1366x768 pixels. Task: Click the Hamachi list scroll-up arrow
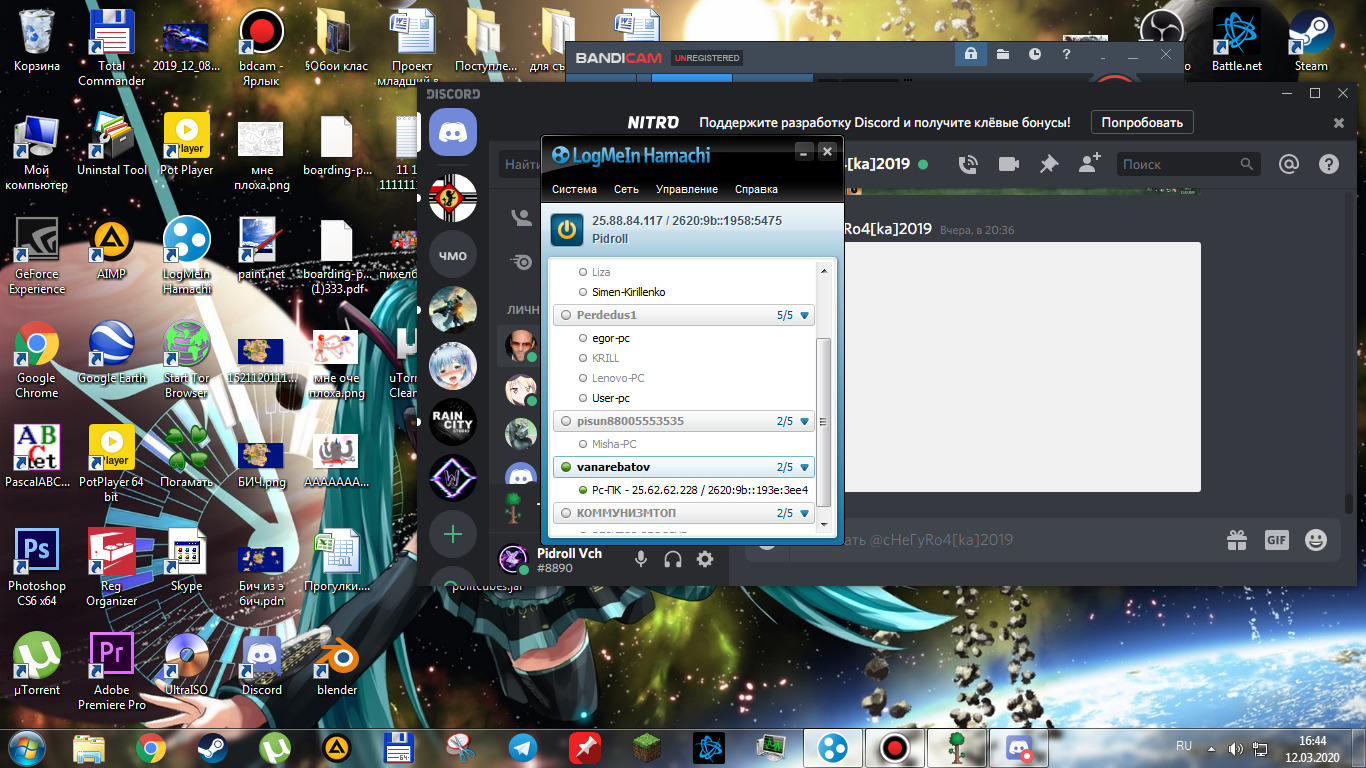825,270
